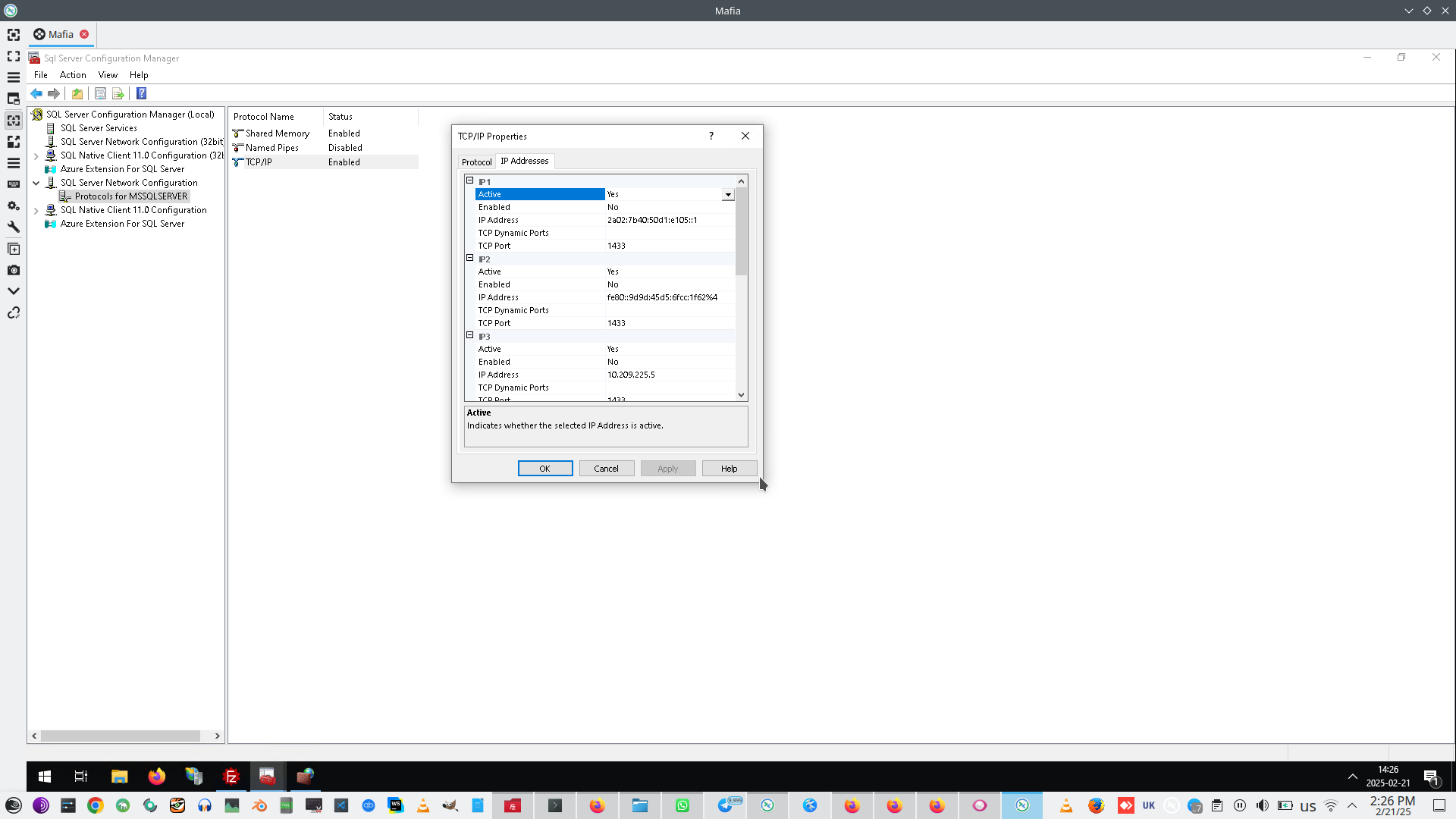Click the Export List toolbar icon
Image resolution: width=1456 pixels, height=819 pixels.
(118, 93)
